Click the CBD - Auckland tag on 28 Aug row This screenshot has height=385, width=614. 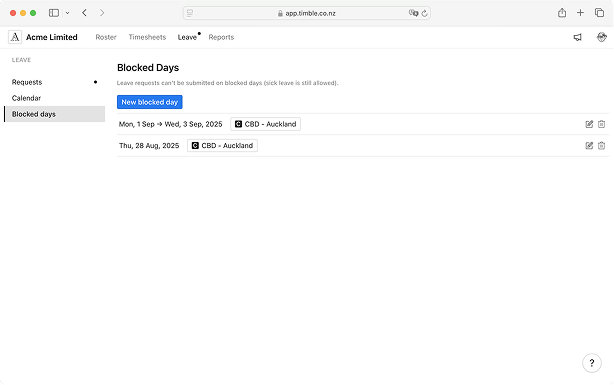222,146
